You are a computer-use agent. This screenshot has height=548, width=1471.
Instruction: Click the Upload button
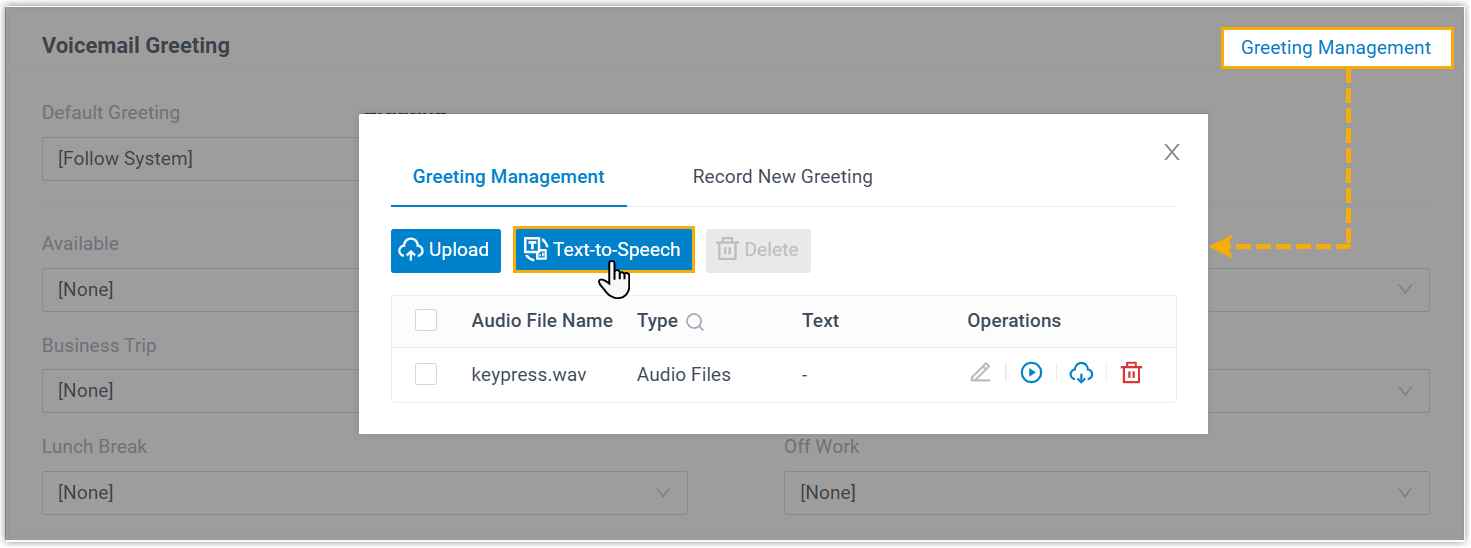(x=445, y=250)
